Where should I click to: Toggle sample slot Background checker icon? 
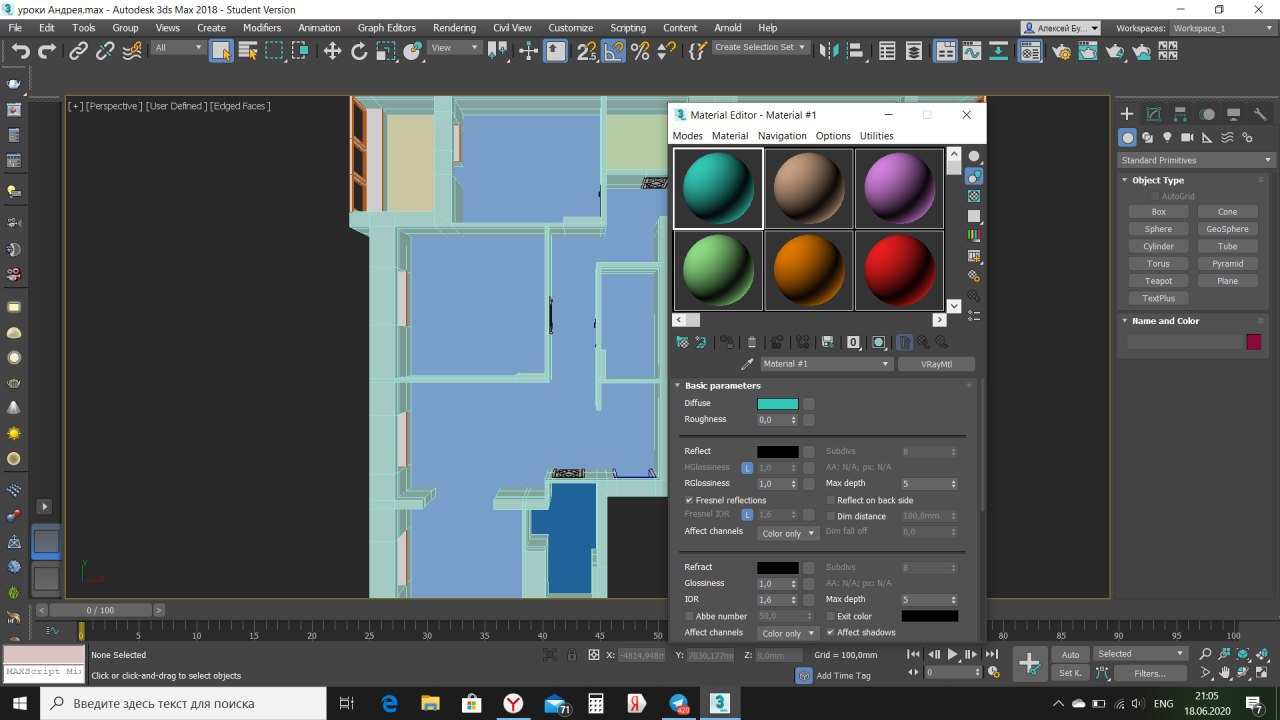974,196
